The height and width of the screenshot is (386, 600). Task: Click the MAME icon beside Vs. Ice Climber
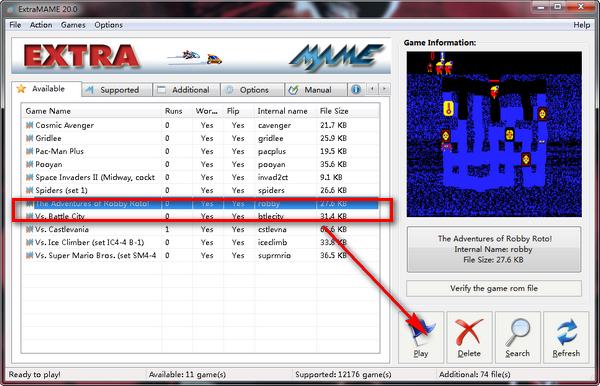29,242
